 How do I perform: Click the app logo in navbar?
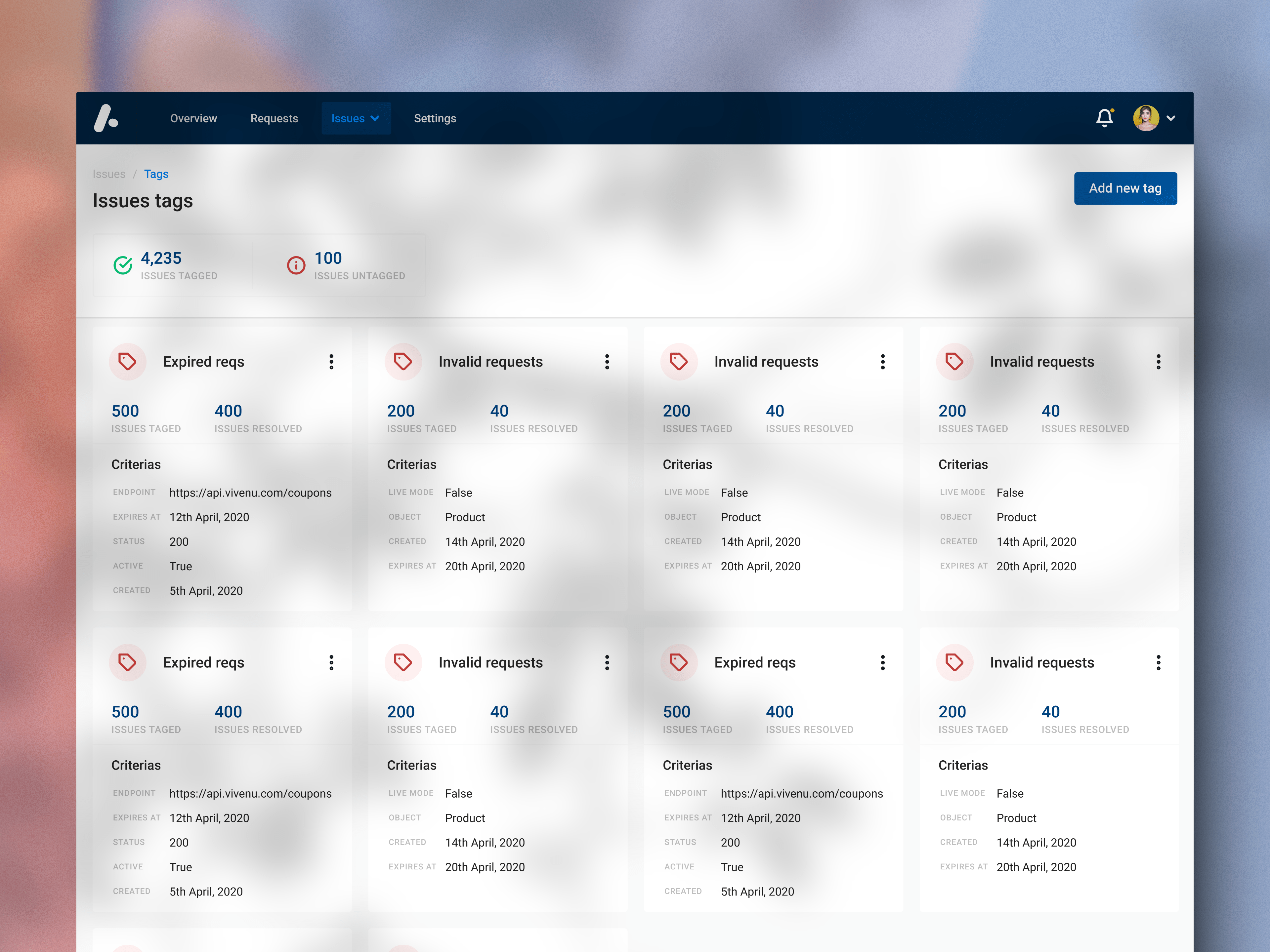tap(106, 118)
